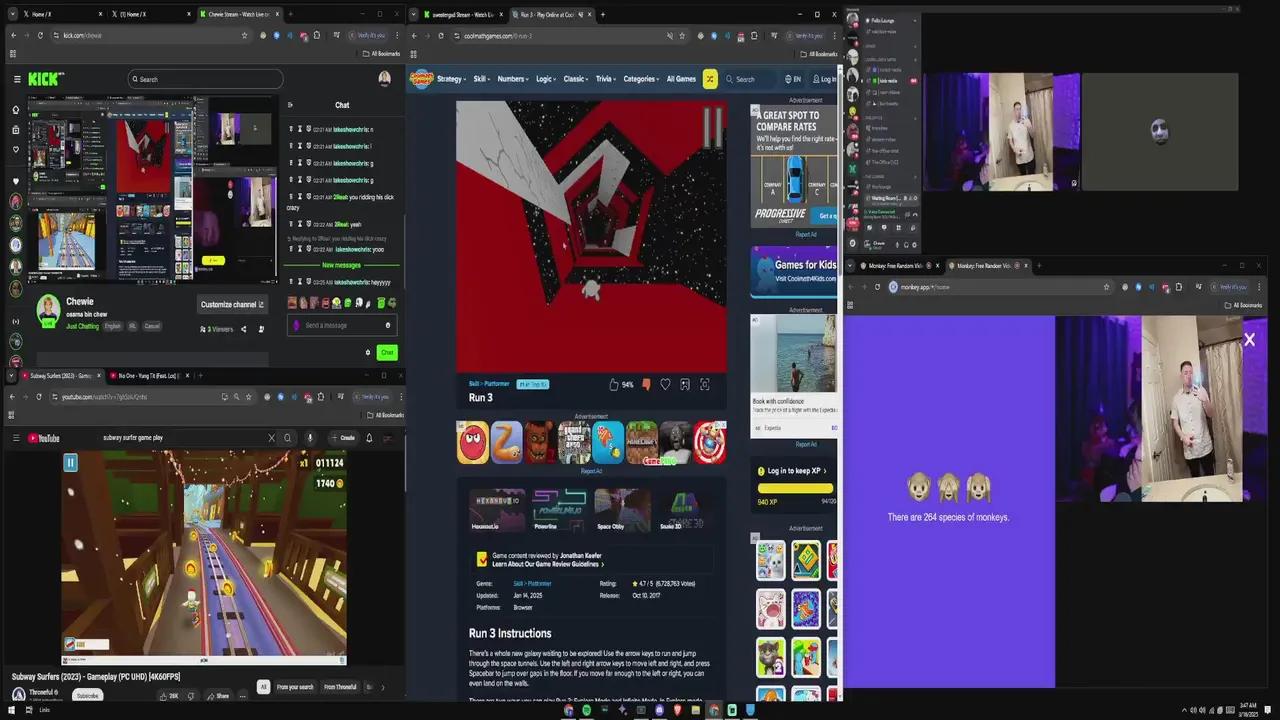Open Numbers dropdown on Coolmath Games
Screen dimensions: 1280x720
click(513, 79)
